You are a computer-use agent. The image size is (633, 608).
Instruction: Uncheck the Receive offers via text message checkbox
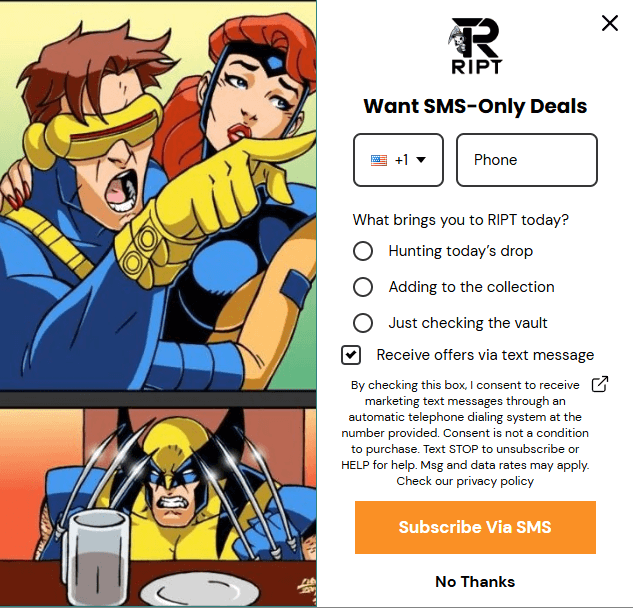[351, 355]
